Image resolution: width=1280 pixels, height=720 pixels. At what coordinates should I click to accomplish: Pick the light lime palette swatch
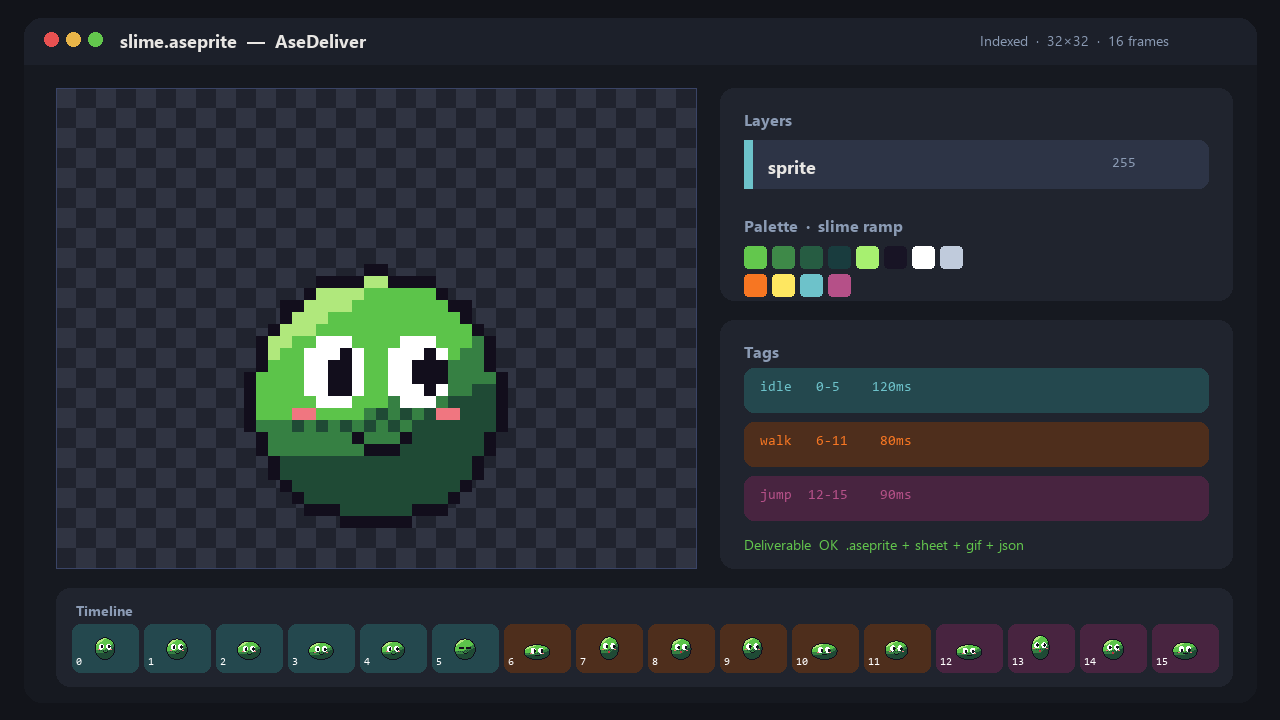pyautogui.click(x=867, y=258)
